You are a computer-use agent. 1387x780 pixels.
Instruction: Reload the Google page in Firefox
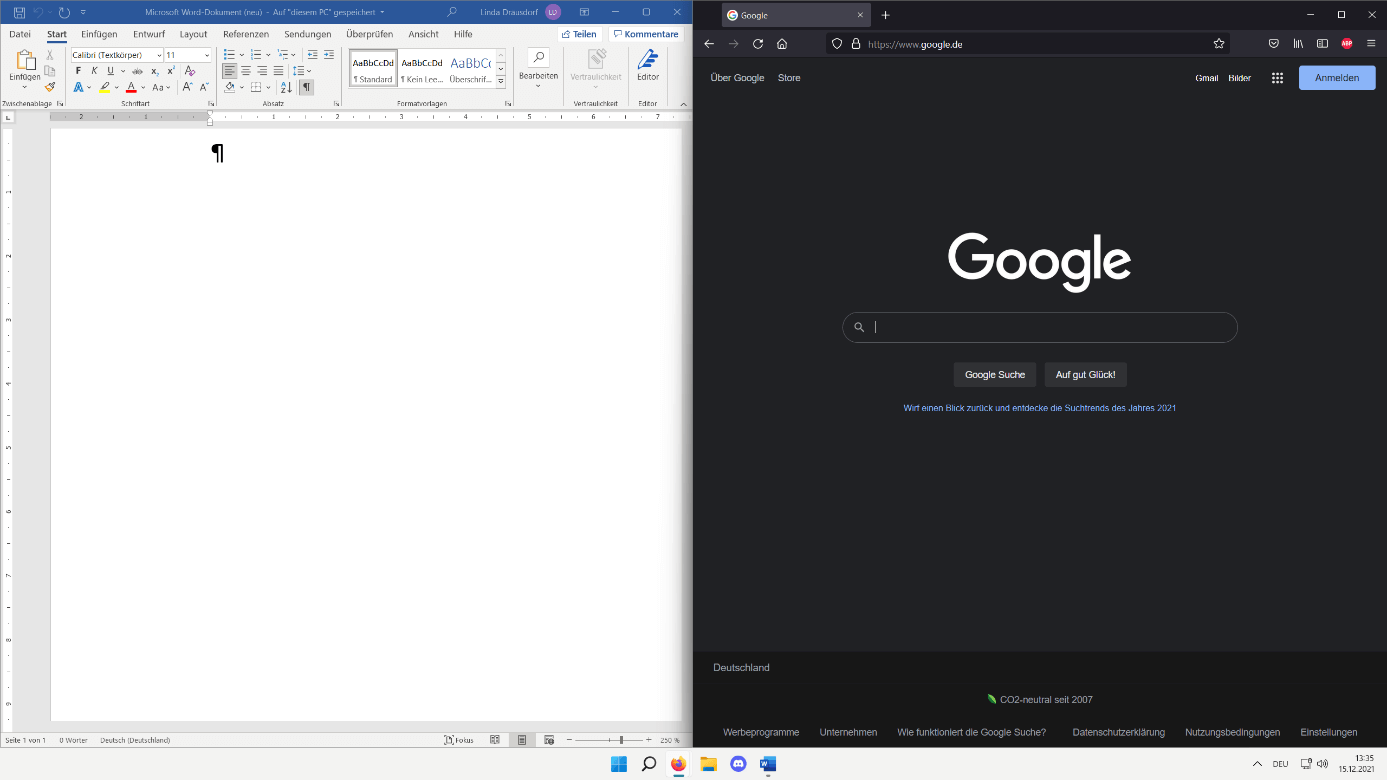758,44
